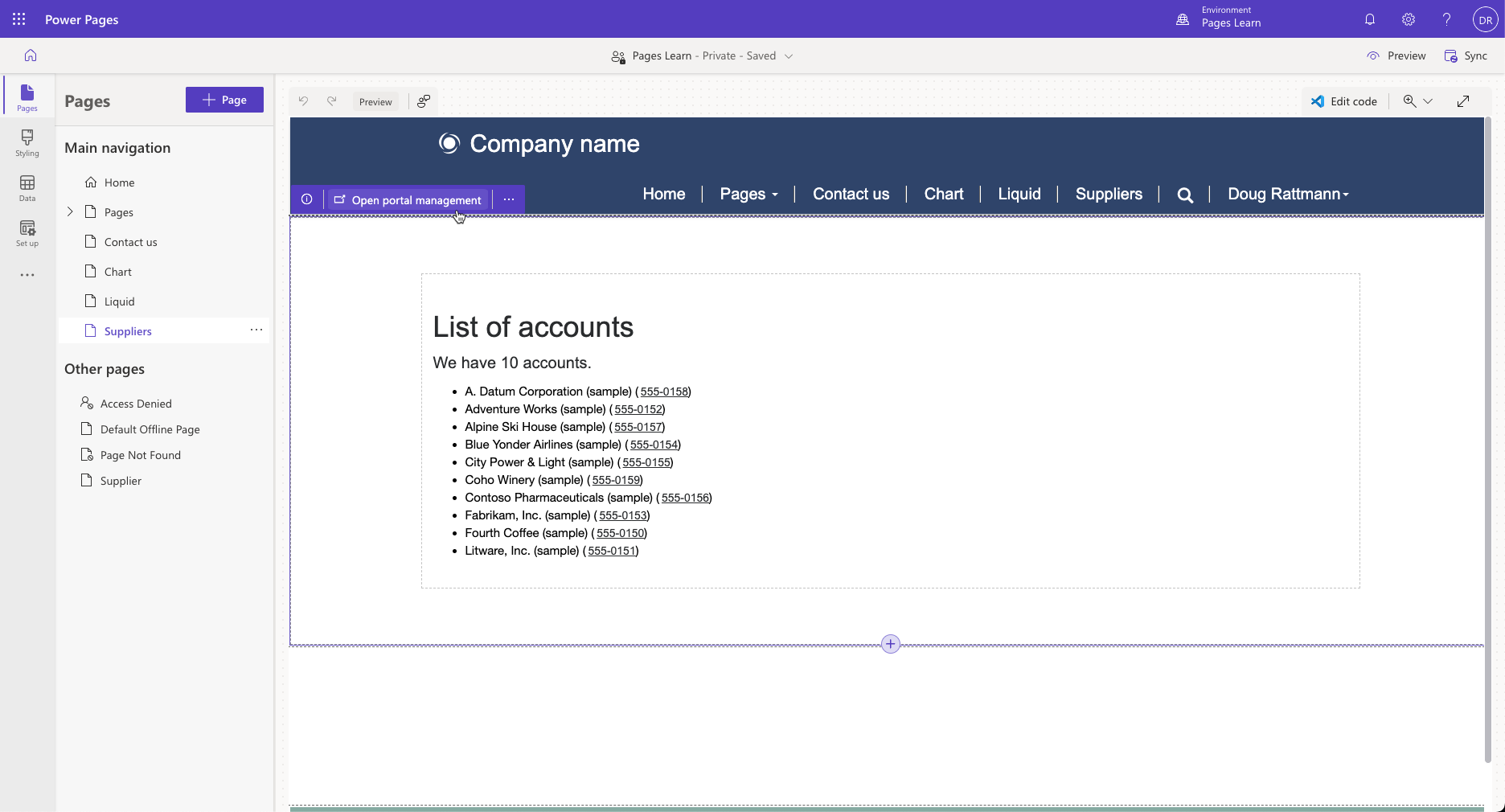
Task: Click the notifications bell in the top bar
Action: 1370,19
